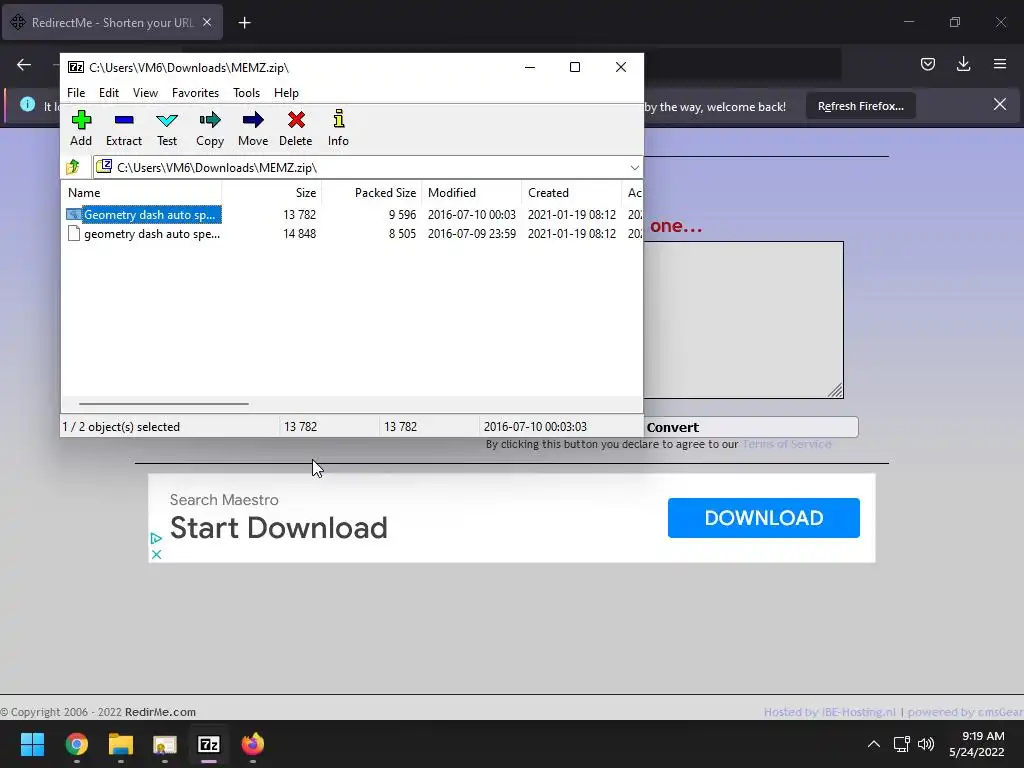Go up one folder level icon
Viewport: 1024px width, 768px height.
[x=73, y=167]
